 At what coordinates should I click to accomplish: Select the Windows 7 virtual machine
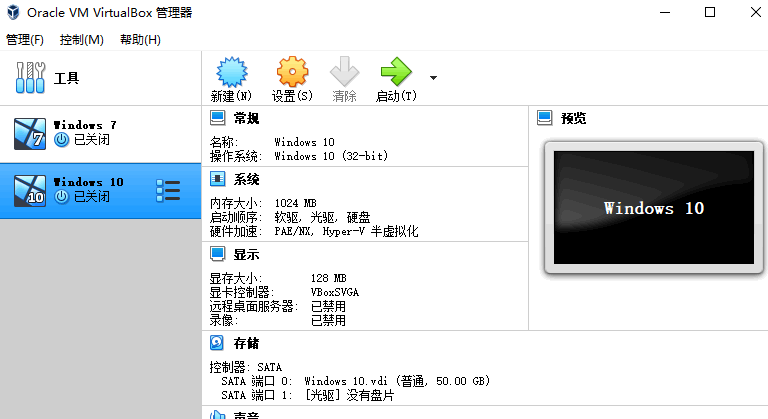click(100, 134)
